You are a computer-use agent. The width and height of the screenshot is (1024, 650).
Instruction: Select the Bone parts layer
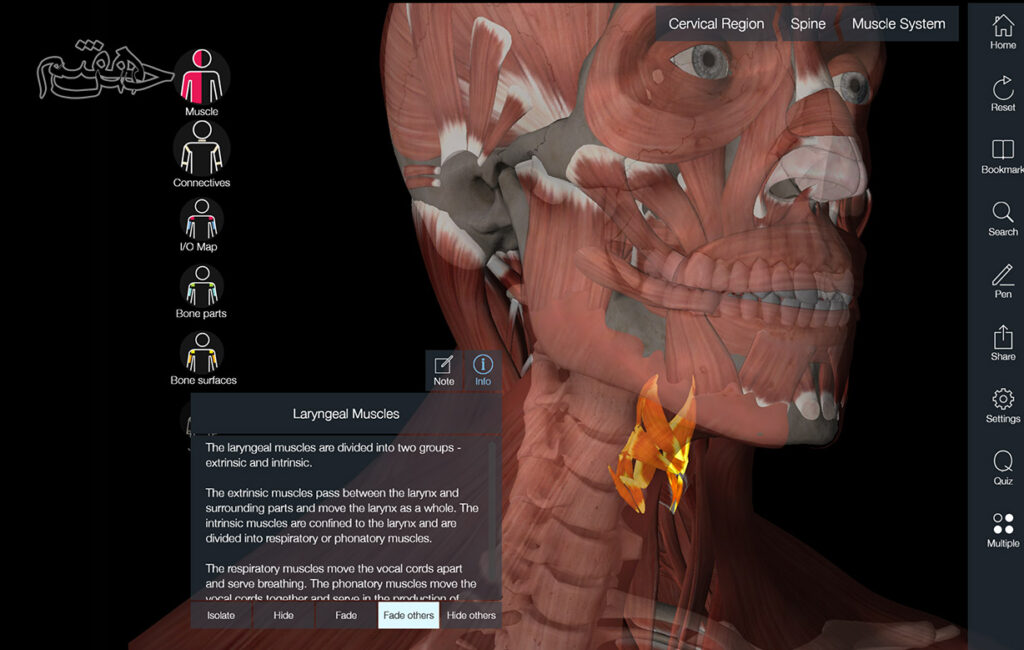[201, 285]
